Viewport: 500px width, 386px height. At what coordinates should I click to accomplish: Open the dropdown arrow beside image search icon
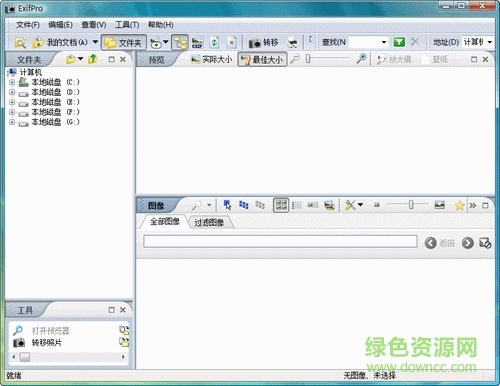tap(209, 205)
